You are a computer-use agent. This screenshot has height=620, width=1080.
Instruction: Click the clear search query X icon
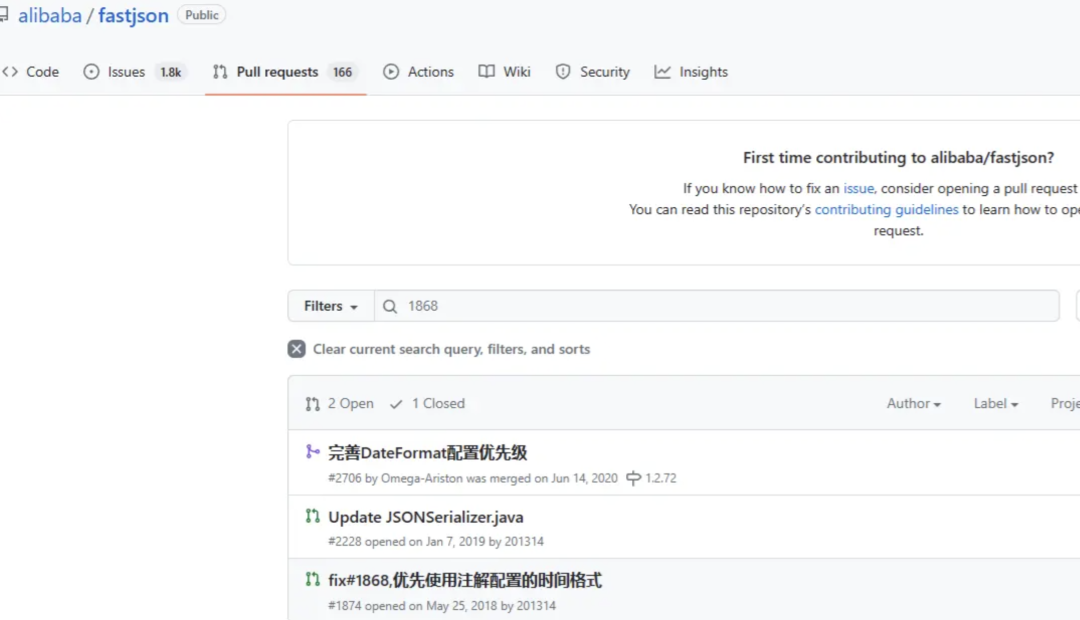[296, 349]
